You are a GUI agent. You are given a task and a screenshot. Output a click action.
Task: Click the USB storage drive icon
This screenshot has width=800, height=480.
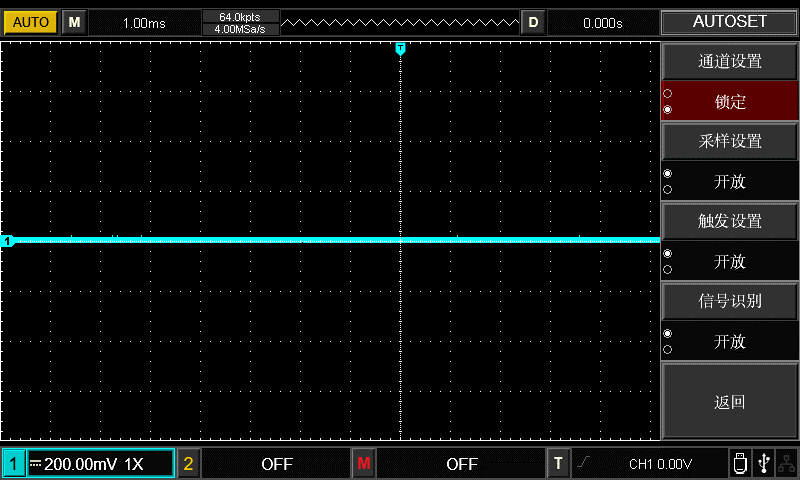tap(740, 463)
